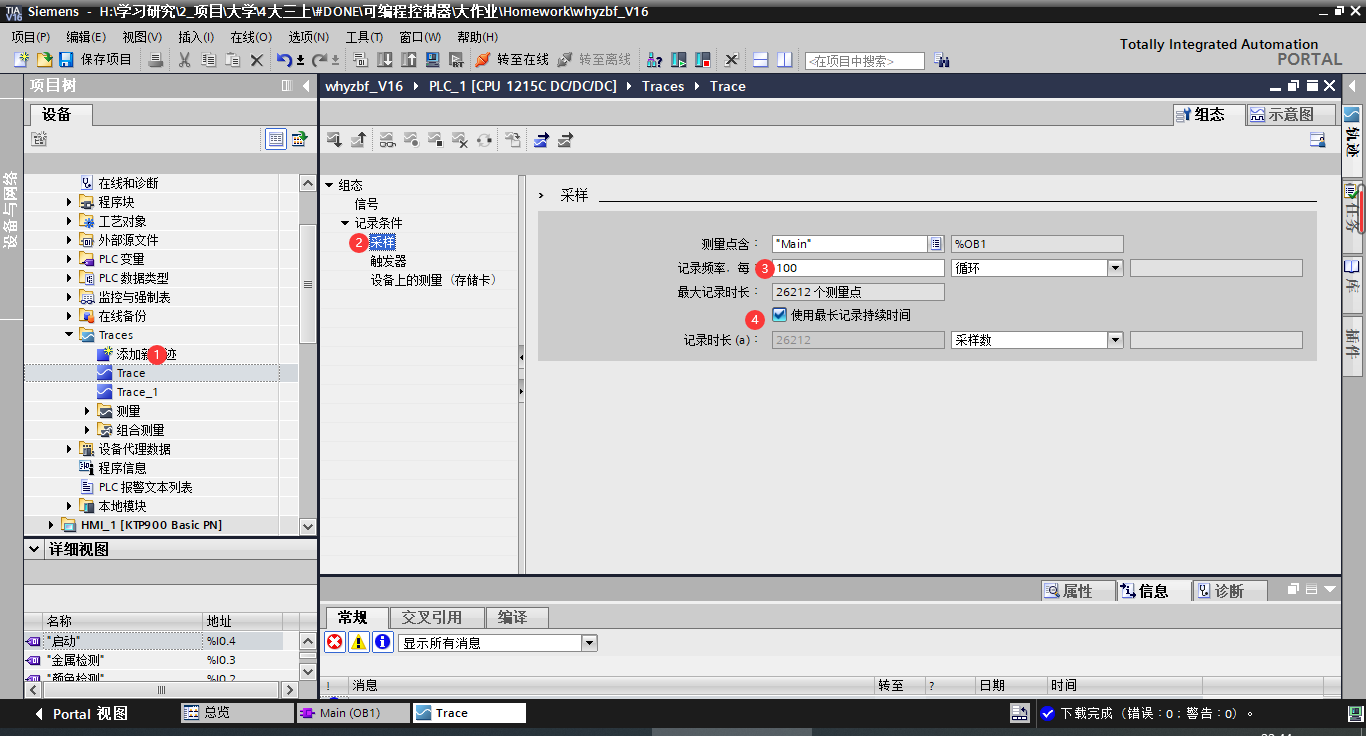Toggle the error messages filter icon
Screen dimensions: 1366x736
coord(335,642)
